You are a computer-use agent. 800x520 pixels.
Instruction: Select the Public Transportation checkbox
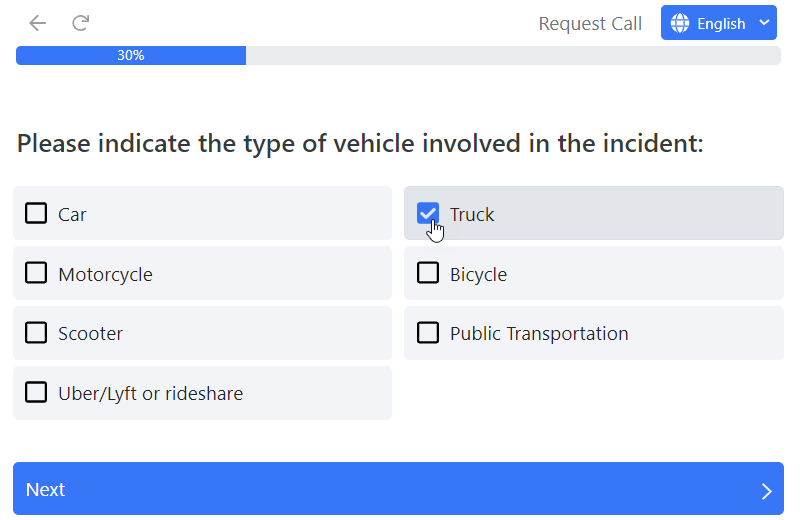428,333
